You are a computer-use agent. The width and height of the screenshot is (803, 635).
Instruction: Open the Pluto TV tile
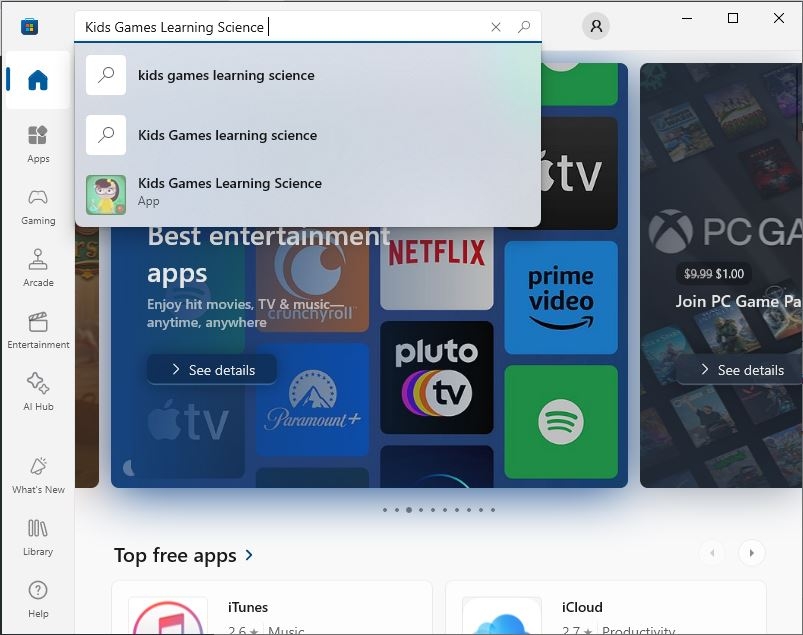437,377
